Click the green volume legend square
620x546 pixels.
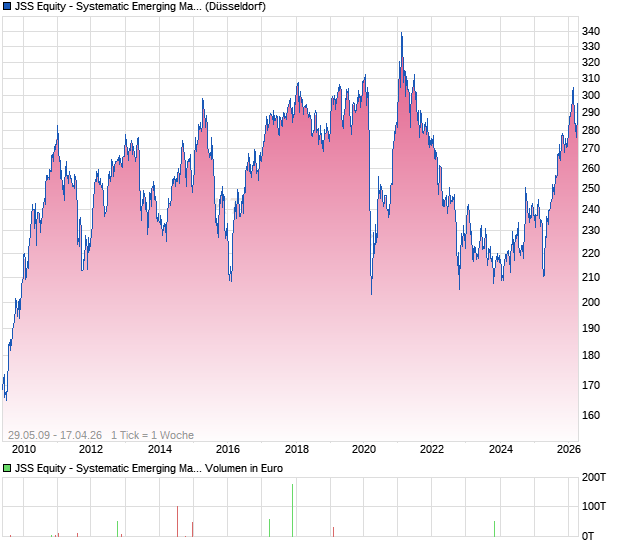7,467
